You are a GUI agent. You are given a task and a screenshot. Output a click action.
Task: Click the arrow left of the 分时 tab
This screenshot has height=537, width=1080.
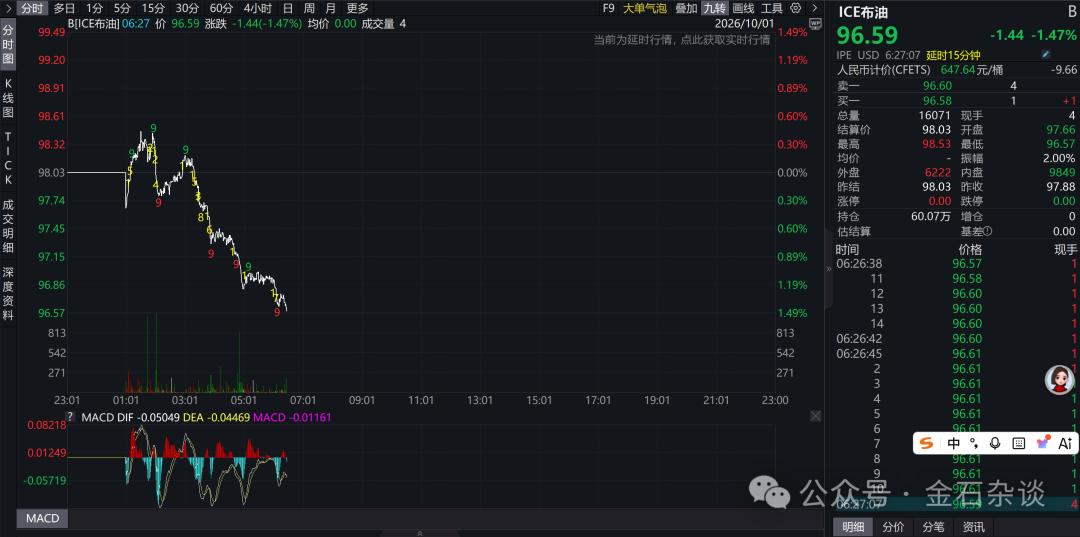click(8, 8)
